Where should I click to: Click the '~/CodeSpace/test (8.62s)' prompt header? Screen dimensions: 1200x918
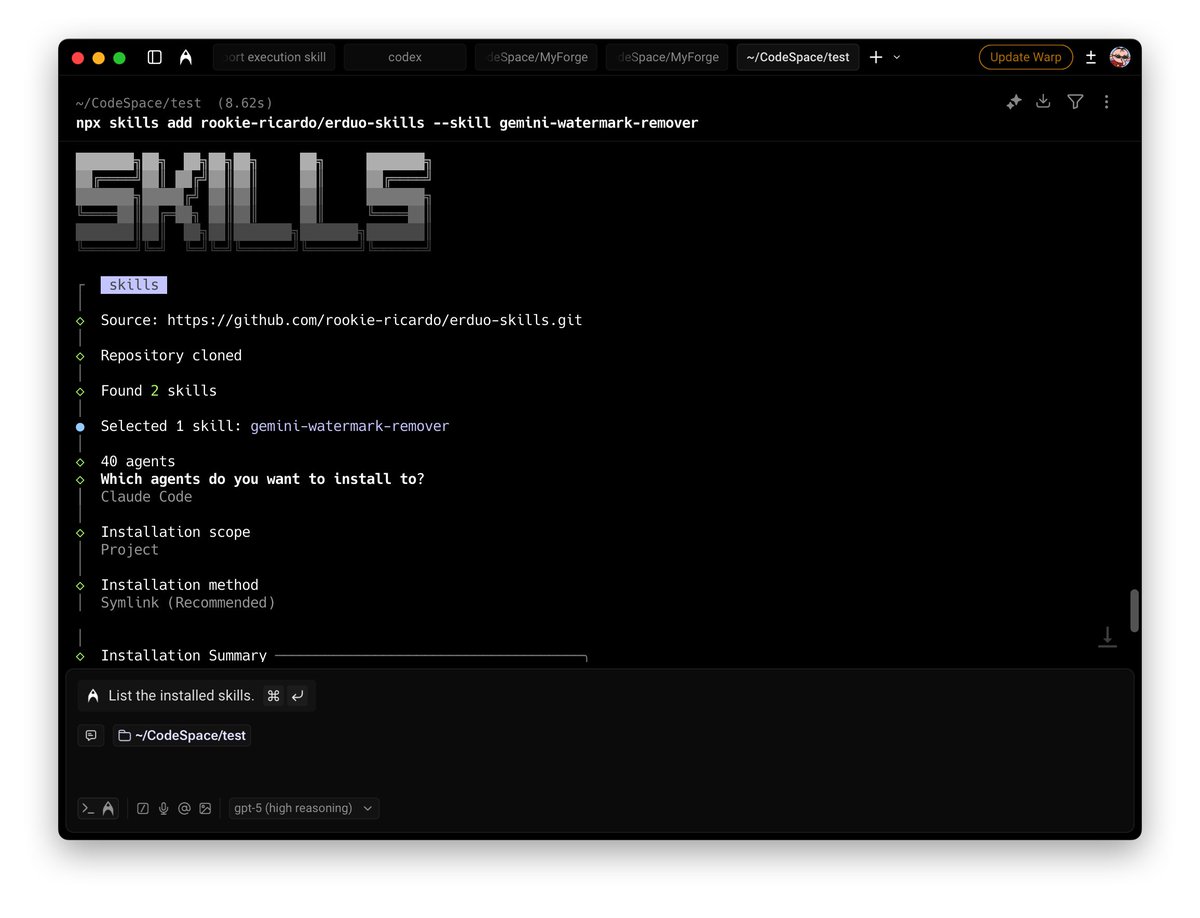point(174,103)
